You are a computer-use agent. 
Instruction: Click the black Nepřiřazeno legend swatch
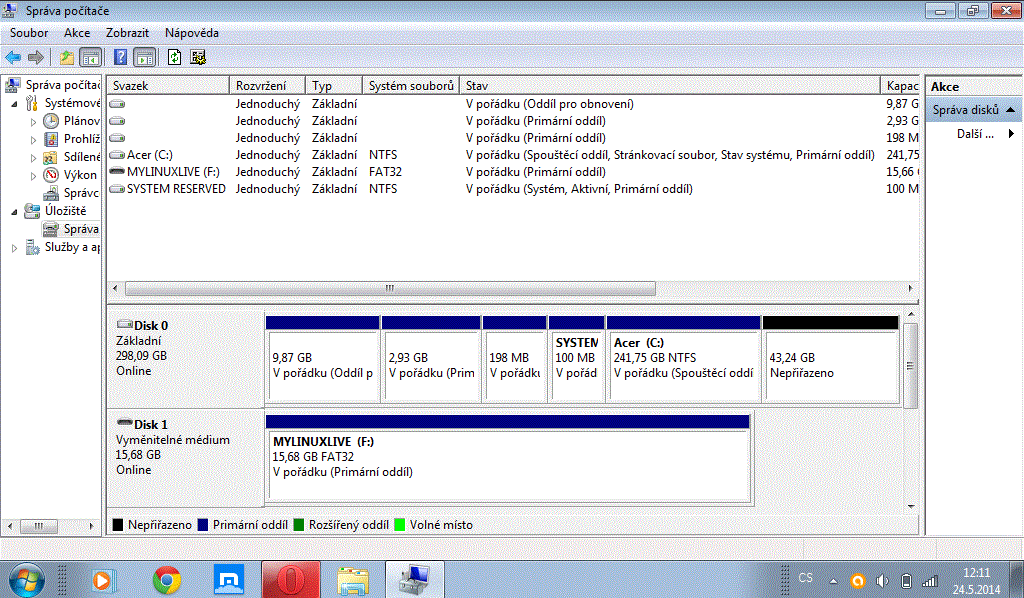[118, 525]
